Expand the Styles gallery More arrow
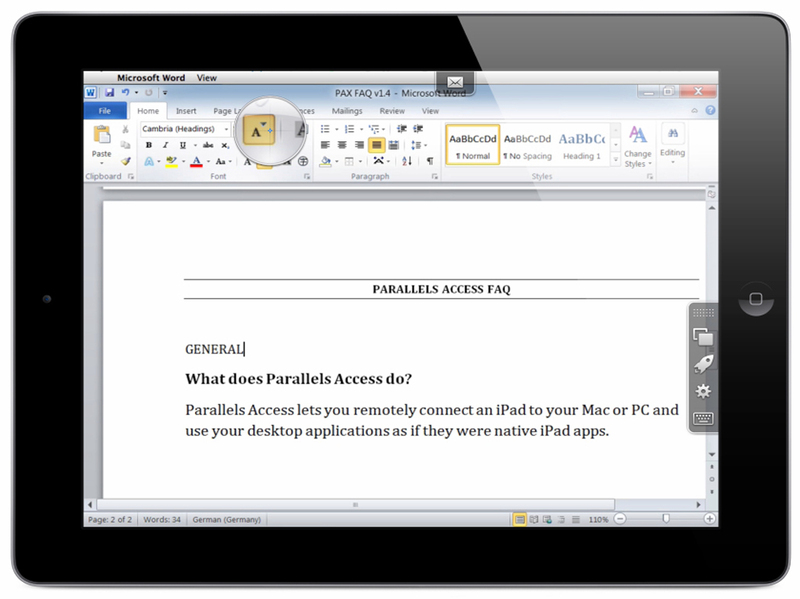The height and width of the screenshot is (599, 800). [616, 160]
